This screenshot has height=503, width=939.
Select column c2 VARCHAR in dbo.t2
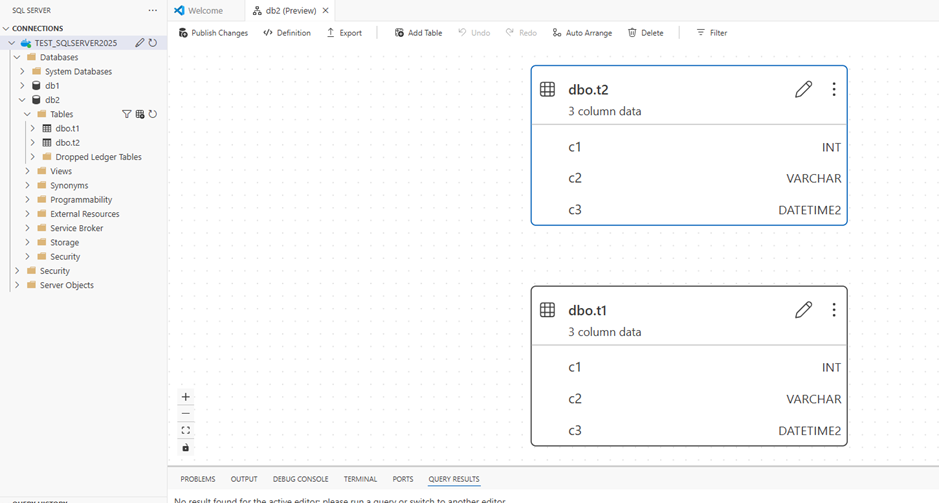(689, 178)
